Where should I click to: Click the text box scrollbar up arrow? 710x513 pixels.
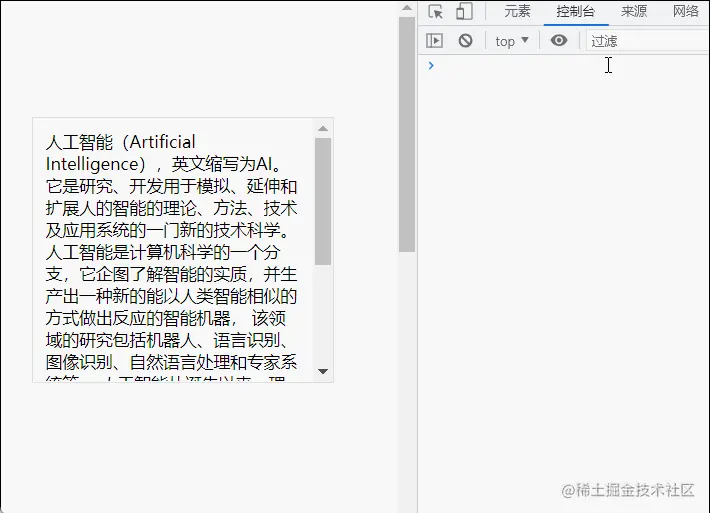(323, 129)
